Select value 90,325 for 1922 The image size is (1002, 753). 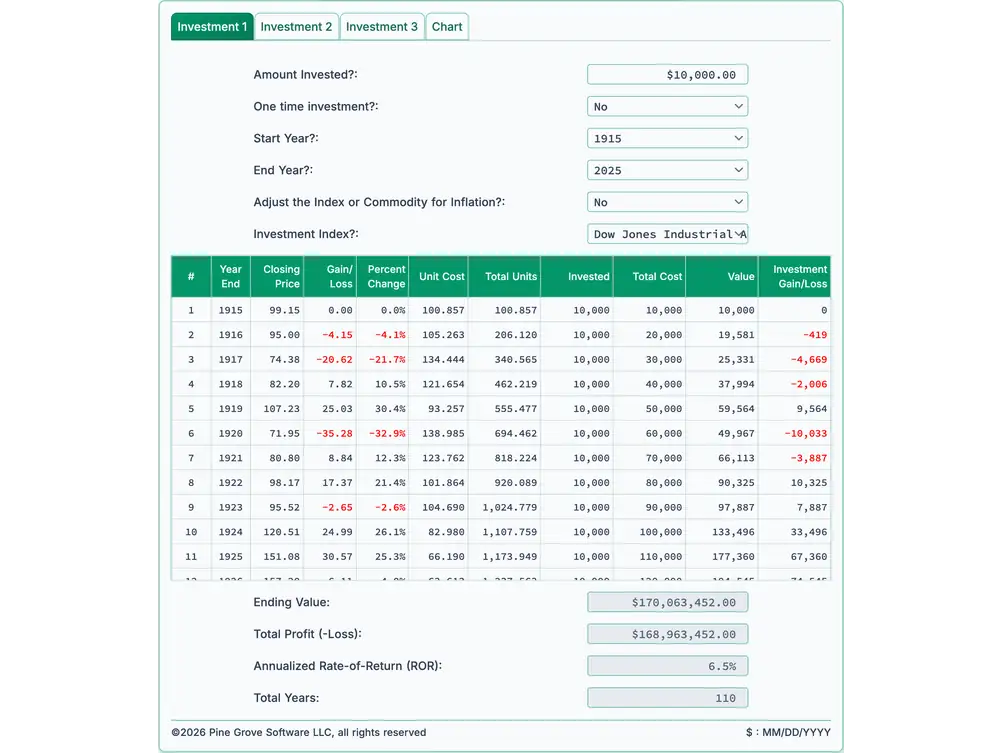(722, 483)
